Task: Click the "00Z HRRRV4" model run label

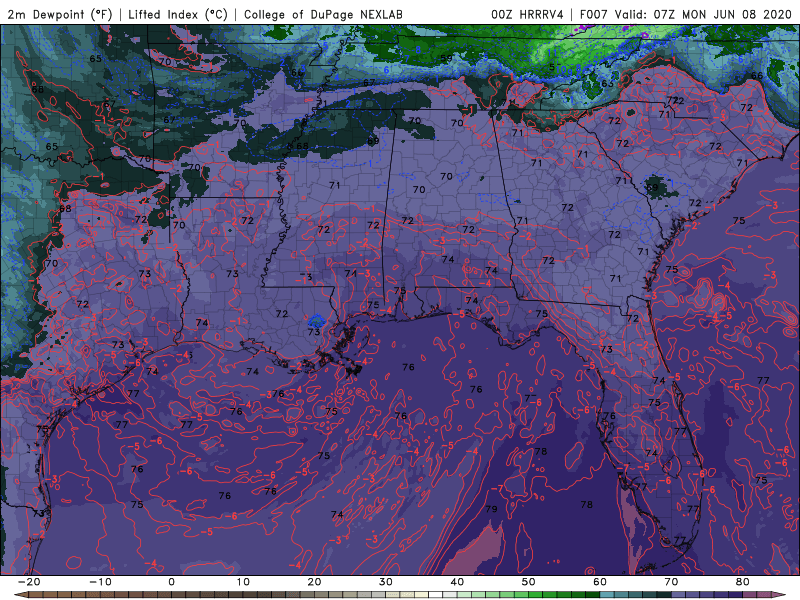Action: (x=527, y=14)
